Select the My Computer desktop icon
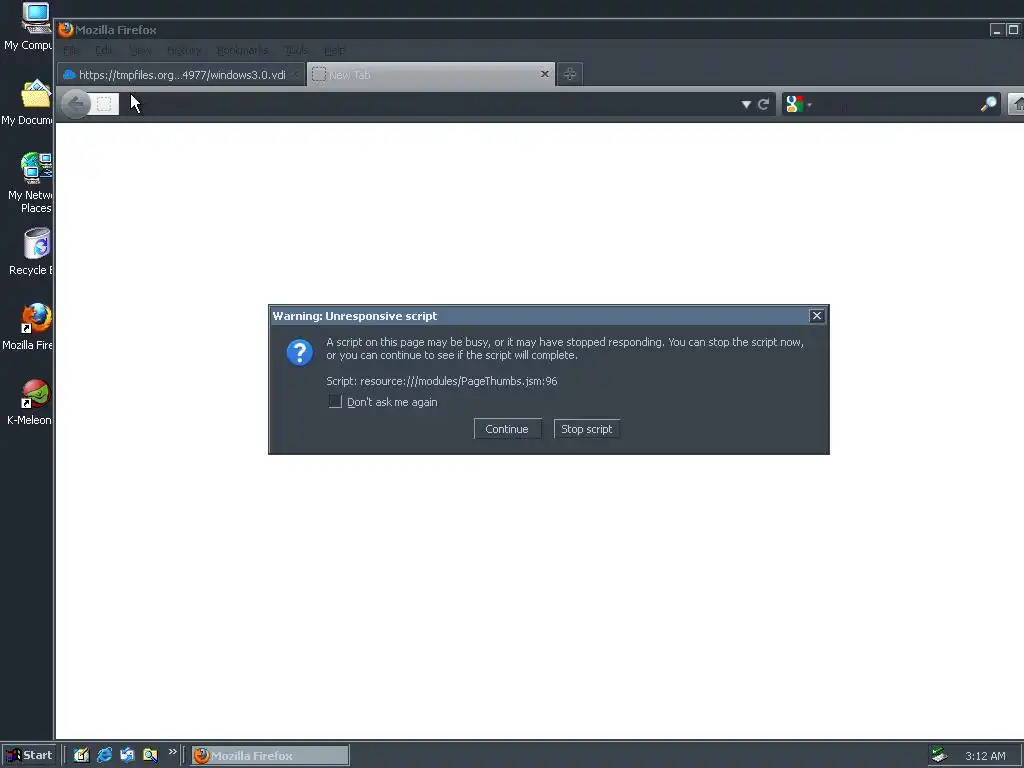 [27, 27]
